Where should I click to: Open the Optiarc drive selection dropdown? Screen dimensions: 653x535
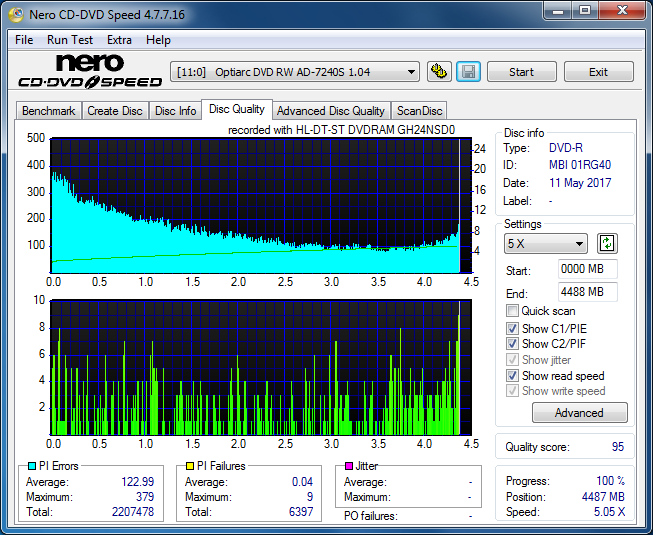tap(295, 72)
